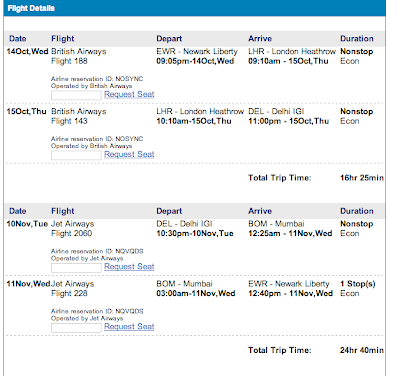This screenshot has width=400, height=376.
Task: Focus seat input field for Flight 2060
Action: [76, 268]
